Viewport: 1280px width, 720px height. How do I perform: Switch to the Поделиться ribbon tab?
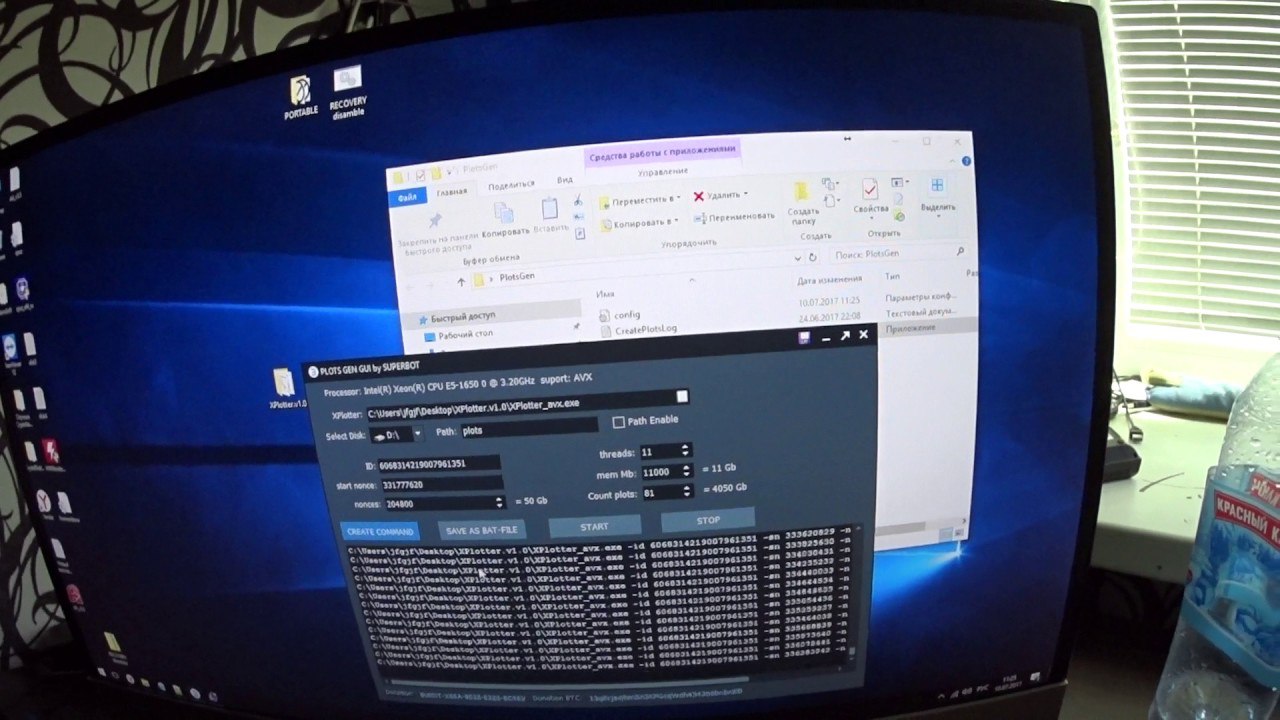coord(512,185)
